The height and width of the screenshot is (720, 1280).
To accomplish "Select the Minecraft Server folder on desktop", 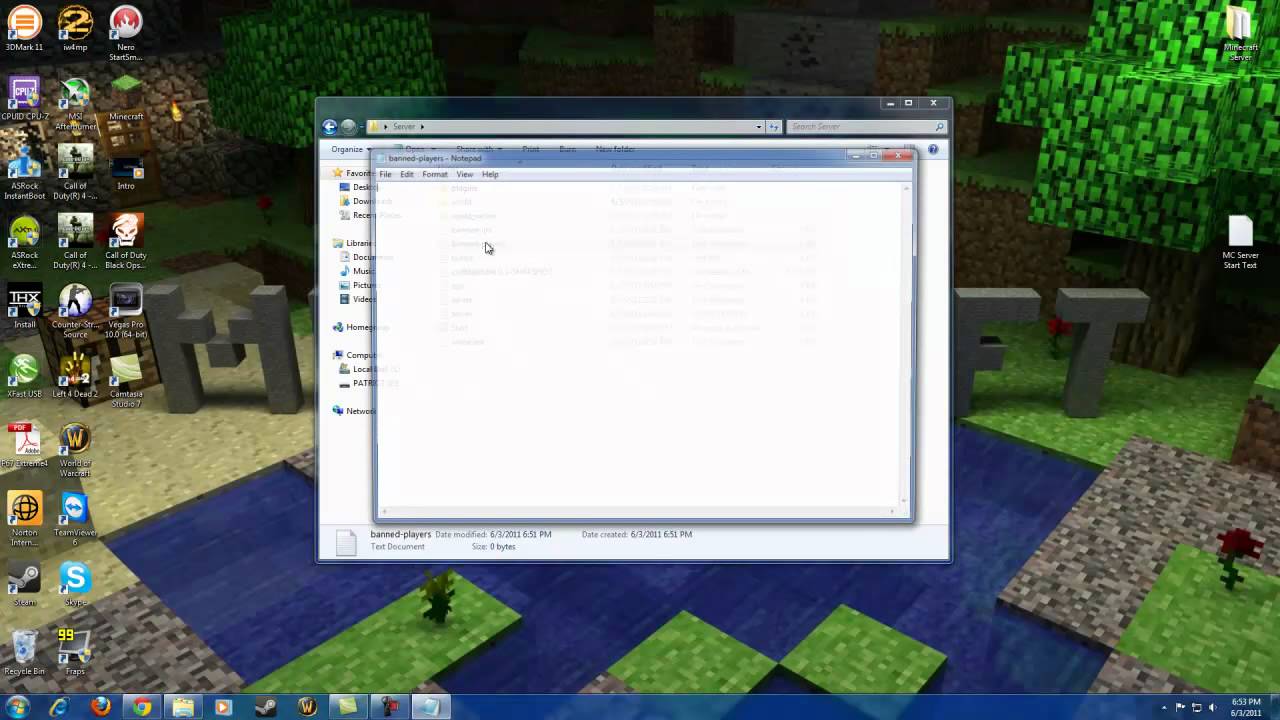I will pyautogui.click(x=1240, y=34).
